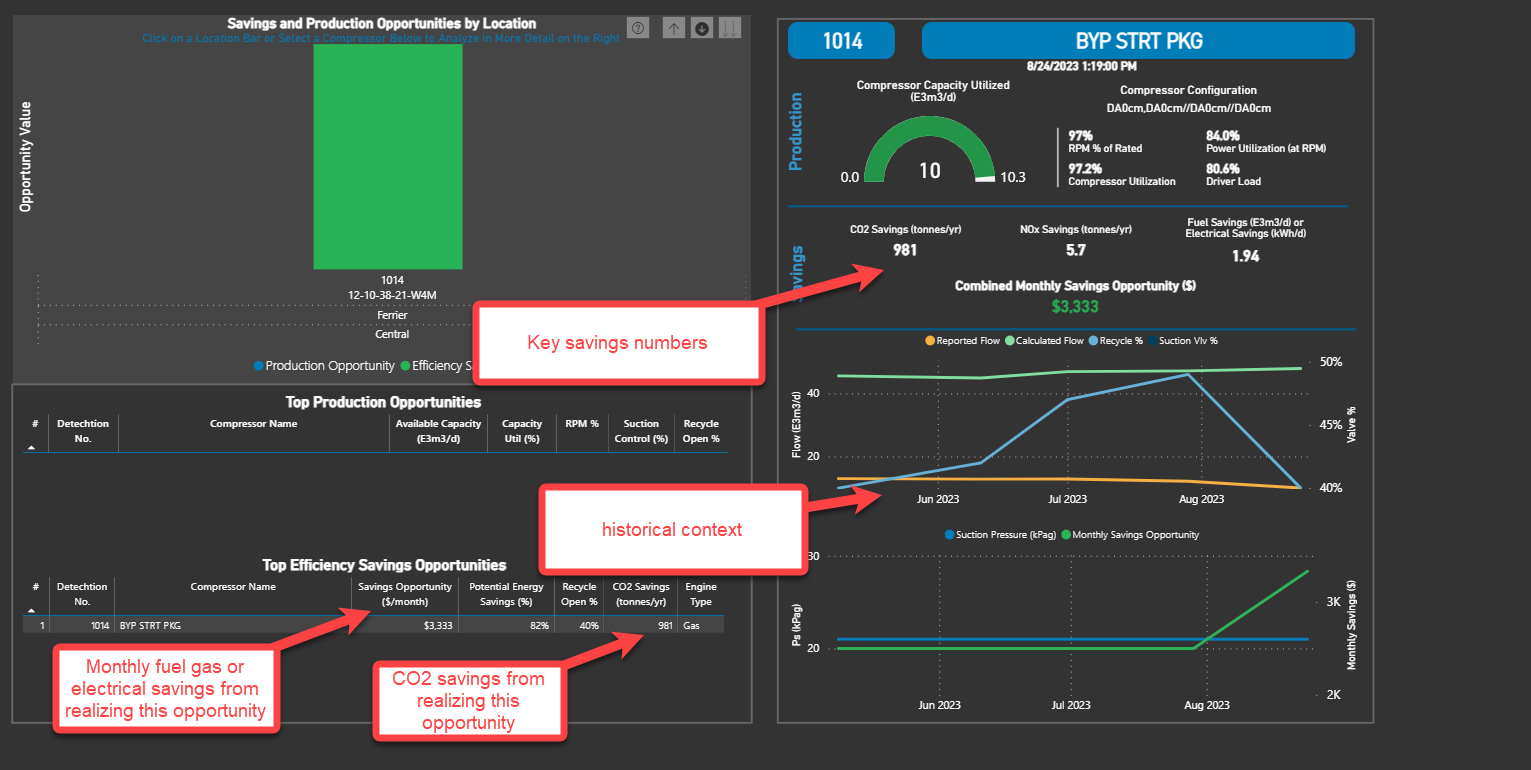Viewport: 1531px width, 770px height.
Task: Click the Gas engine type cell
Action: pos(691,625)
